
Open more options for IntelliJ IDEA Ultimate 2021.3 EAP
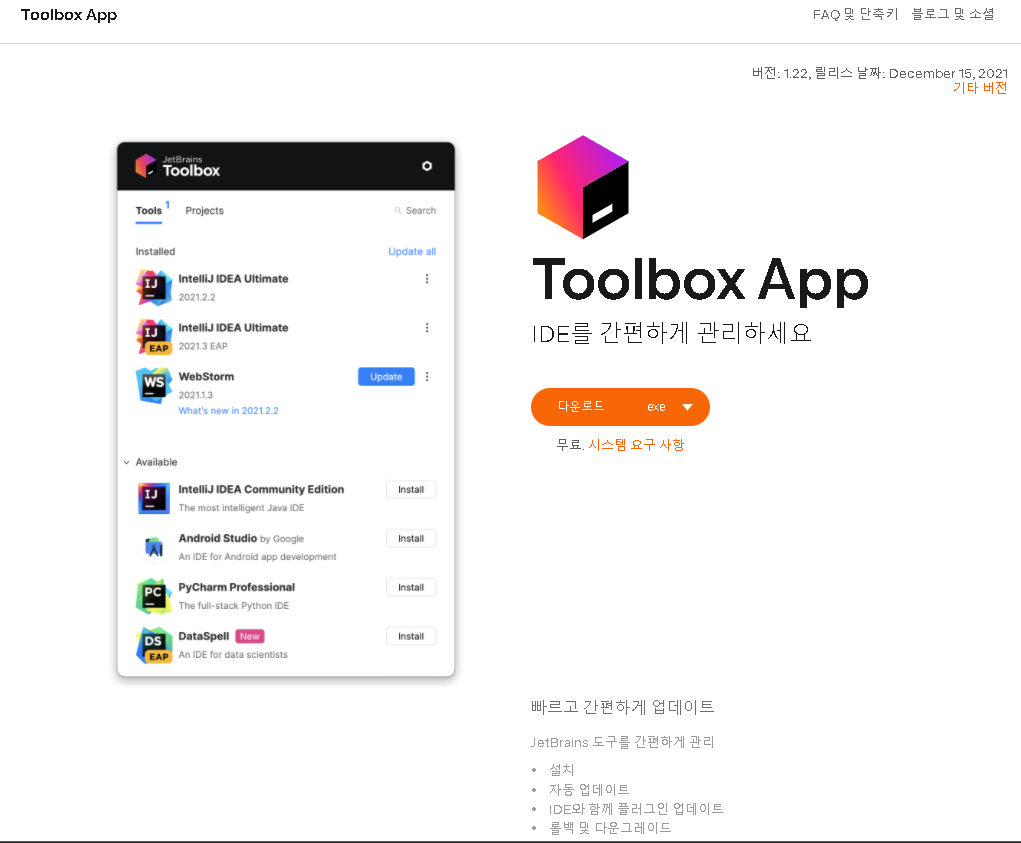pos(427,327)
